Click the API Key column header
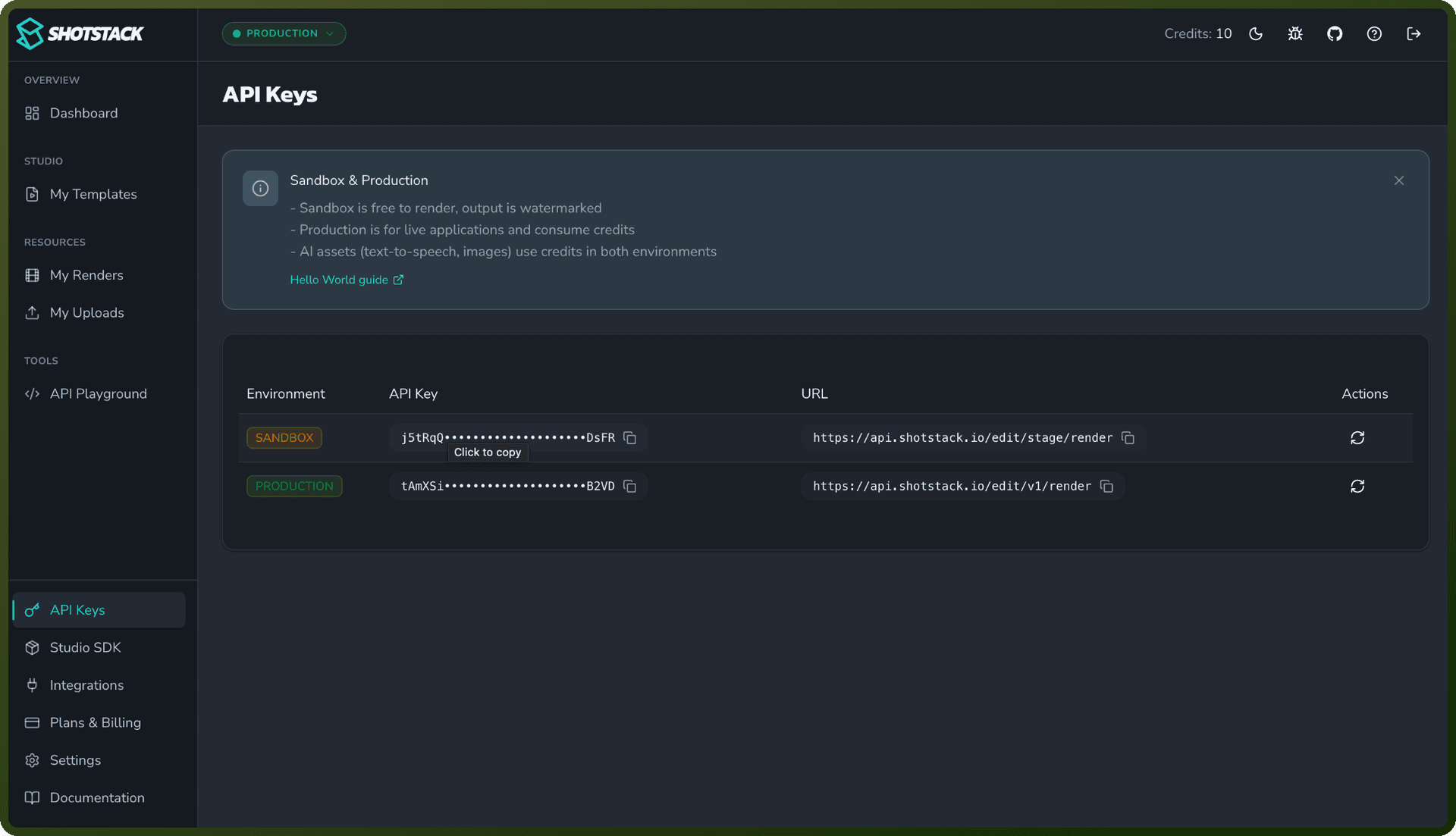This screenshot has height=836, width=1456. click(413, 393)
